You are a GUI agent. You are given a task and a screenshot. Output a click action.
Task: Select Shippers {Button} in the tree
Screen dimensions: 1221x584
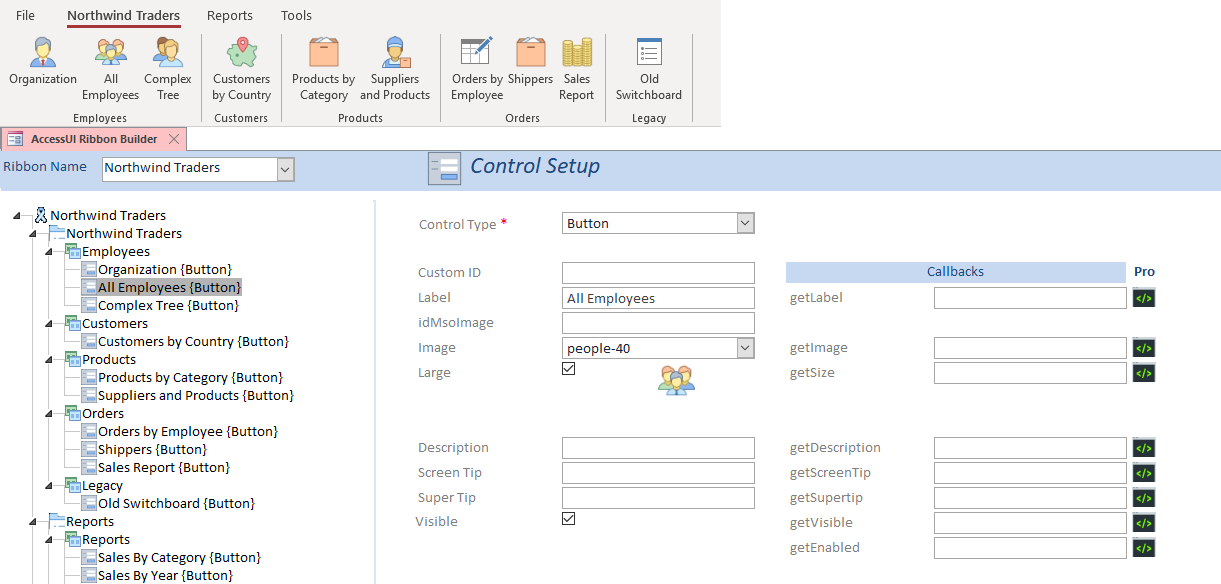[152, 450]
